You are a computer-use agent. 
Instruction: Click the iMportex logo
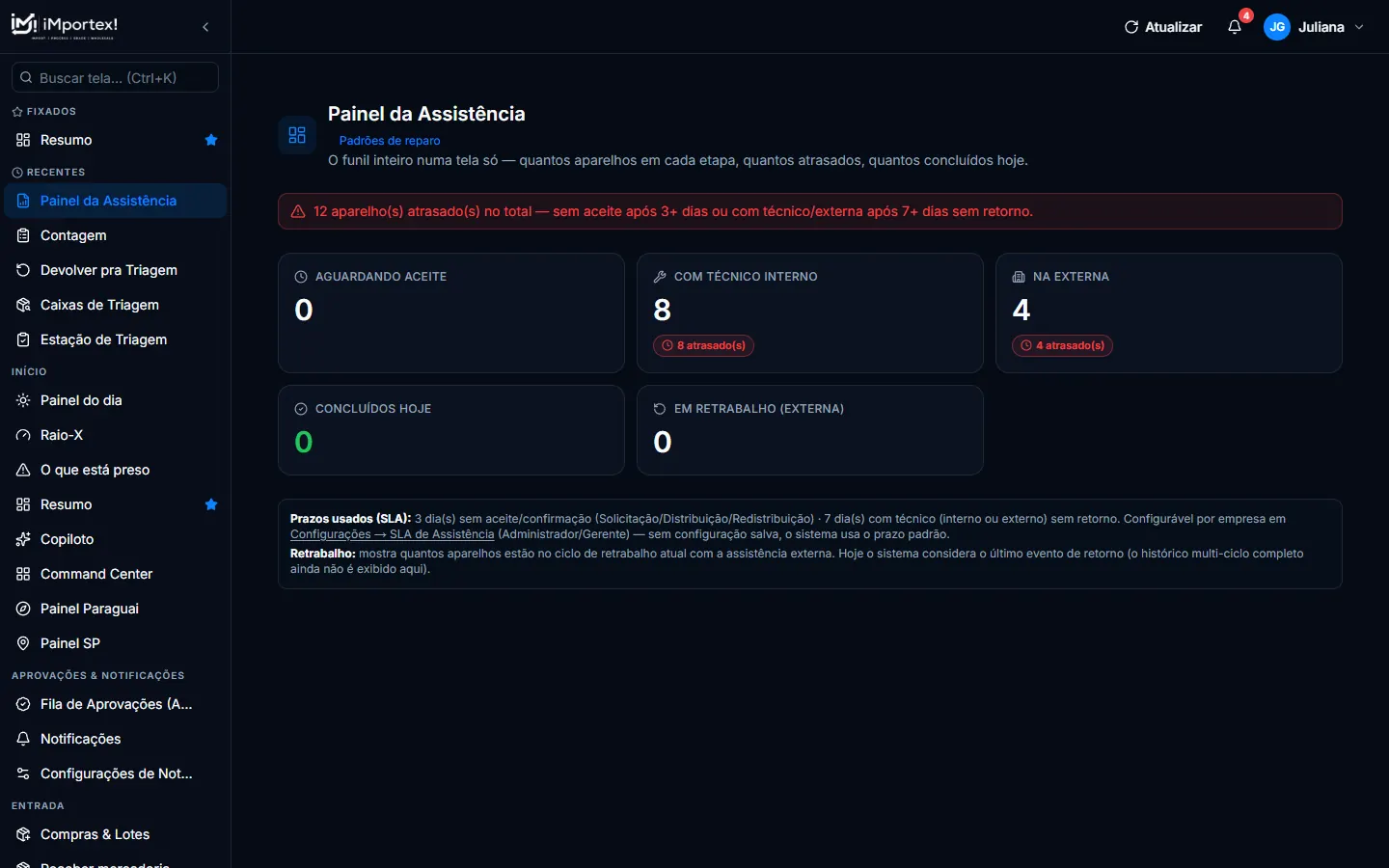tap(65, 26)
